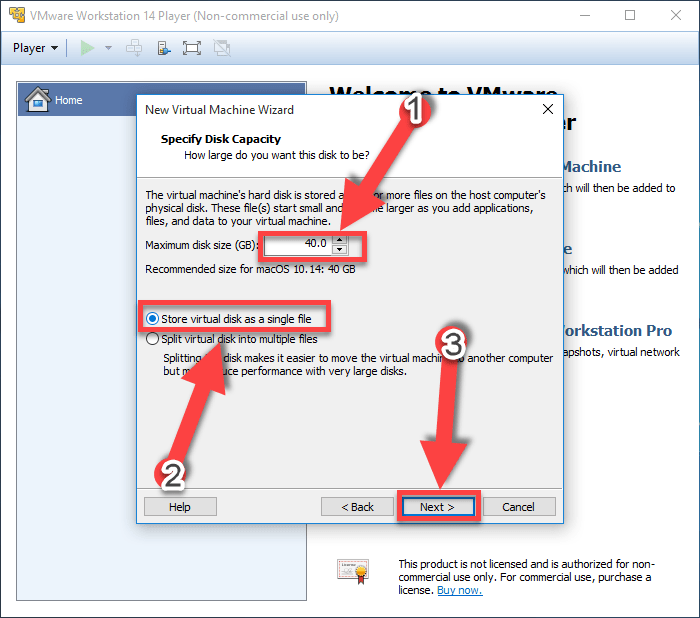Click the Maximum disk size input field
The height and width of the screenshot is (618, 700).
tap(298, 244)
